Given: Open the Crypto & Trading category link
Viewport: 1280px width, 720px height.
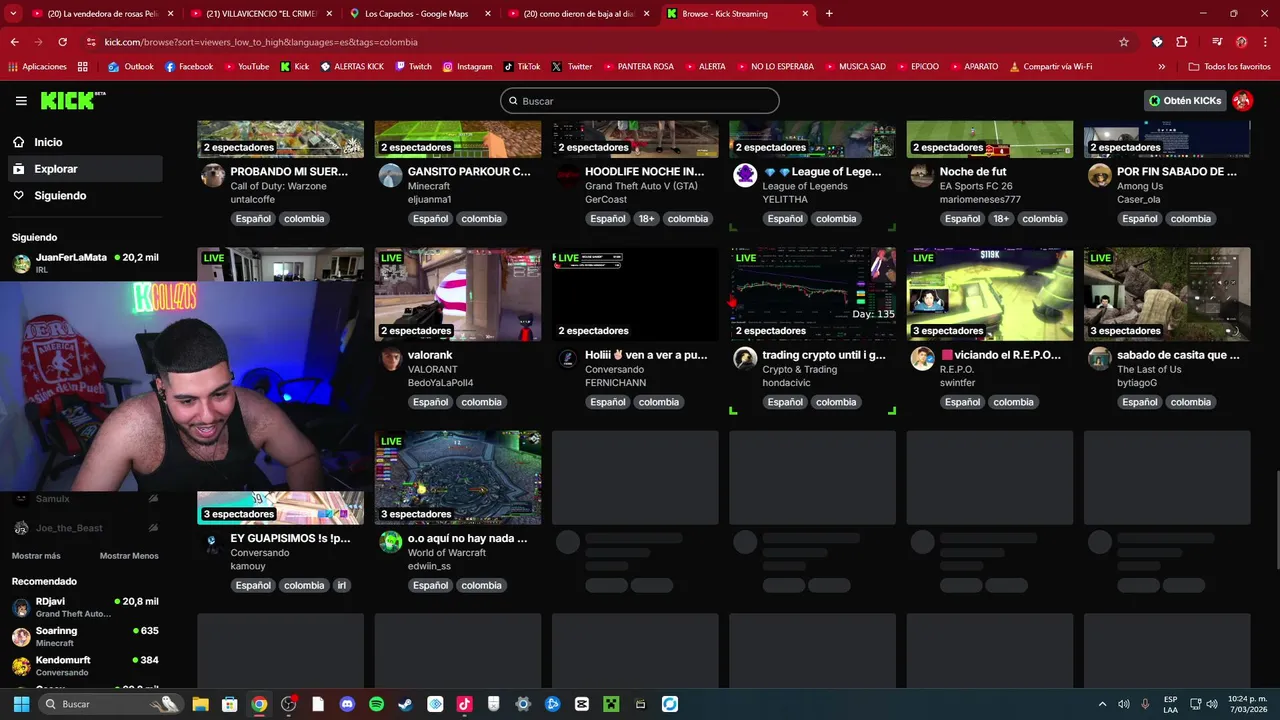Looking at the screenshot, I should tap(799, 369).
